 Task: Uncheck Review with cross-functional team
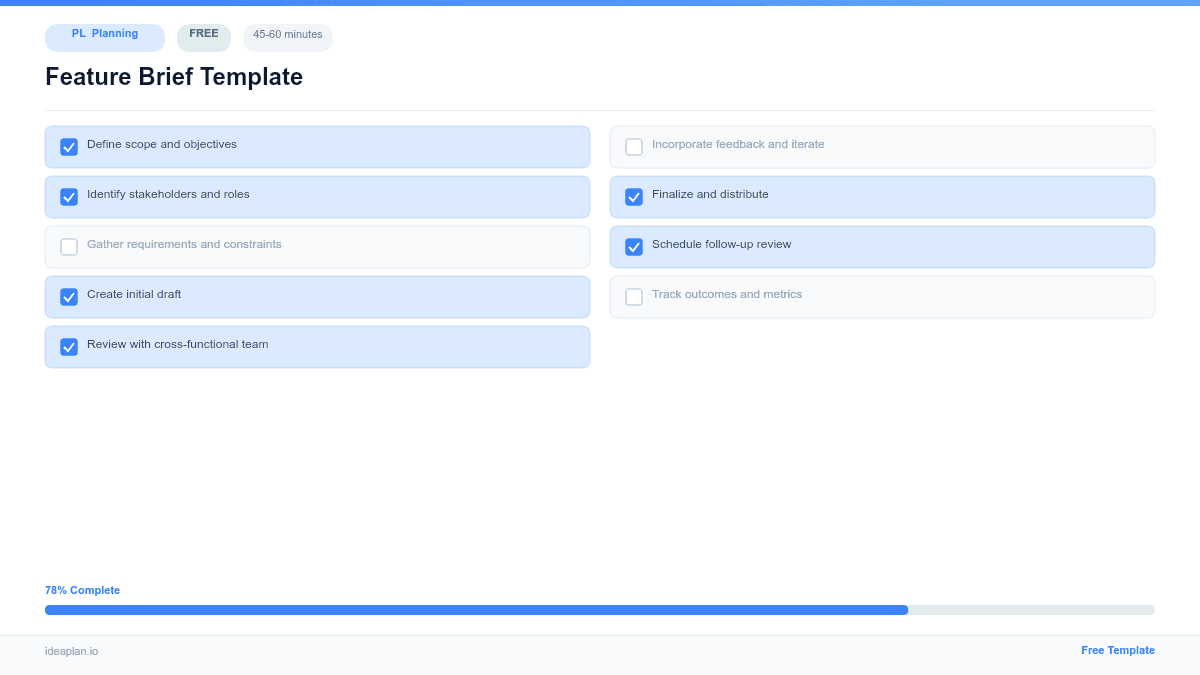click(x=69, y=346)
